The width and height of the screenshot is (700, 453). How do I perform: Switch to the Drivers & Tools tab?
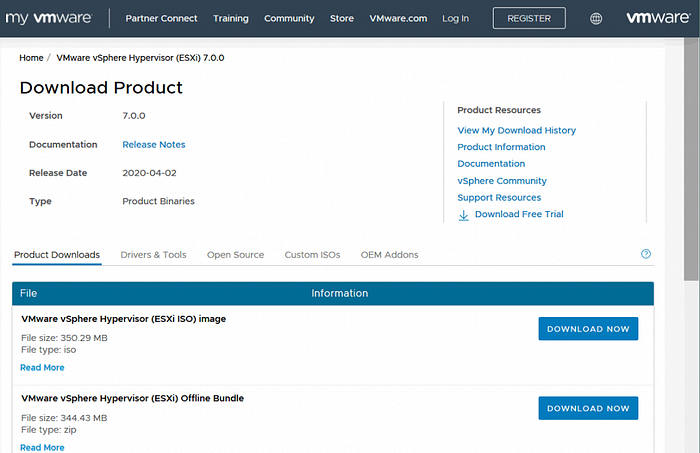coord(153,255)
